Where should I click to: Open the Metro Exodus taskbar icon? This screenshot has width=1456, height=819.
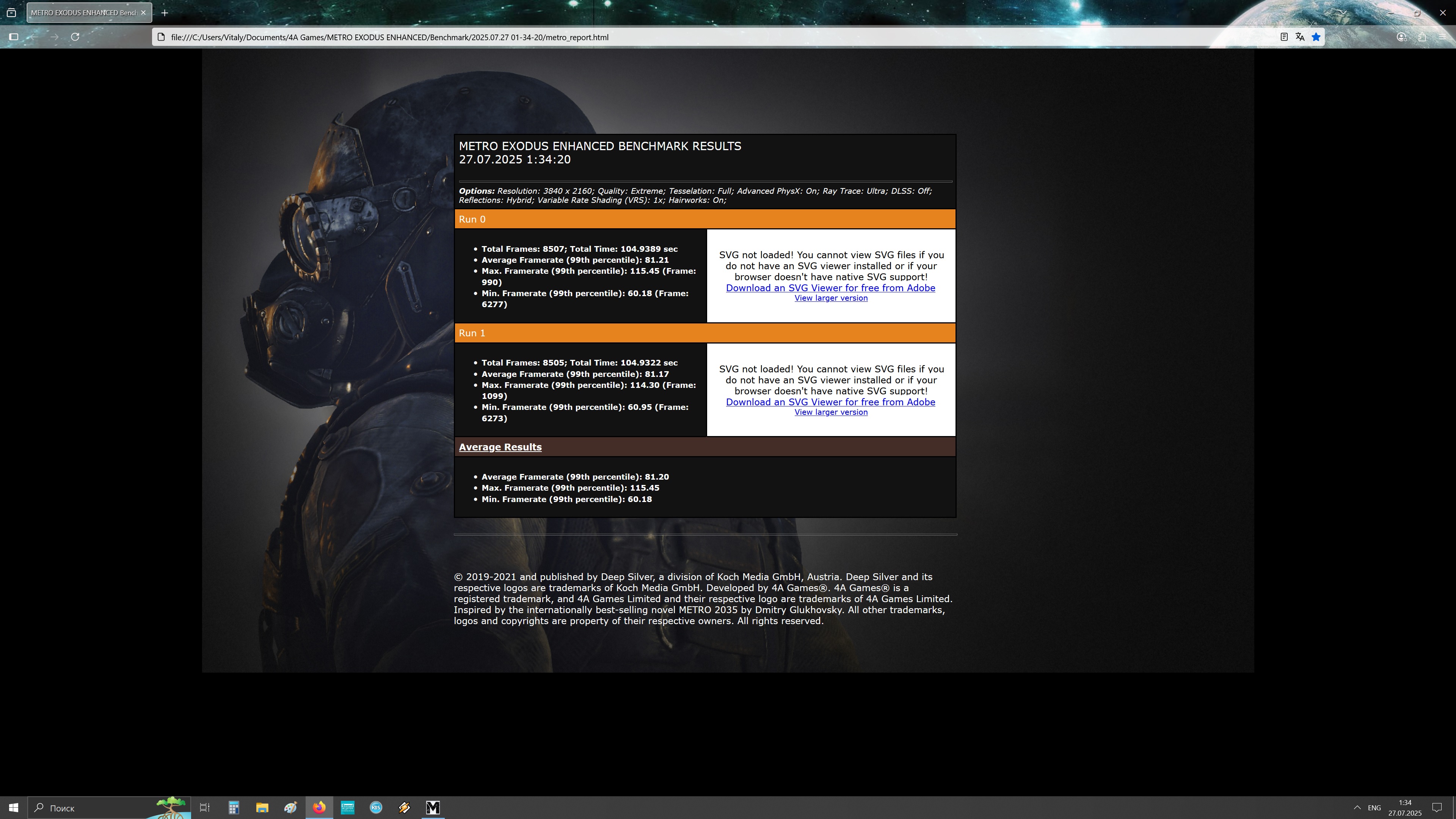tap(432, 807)
